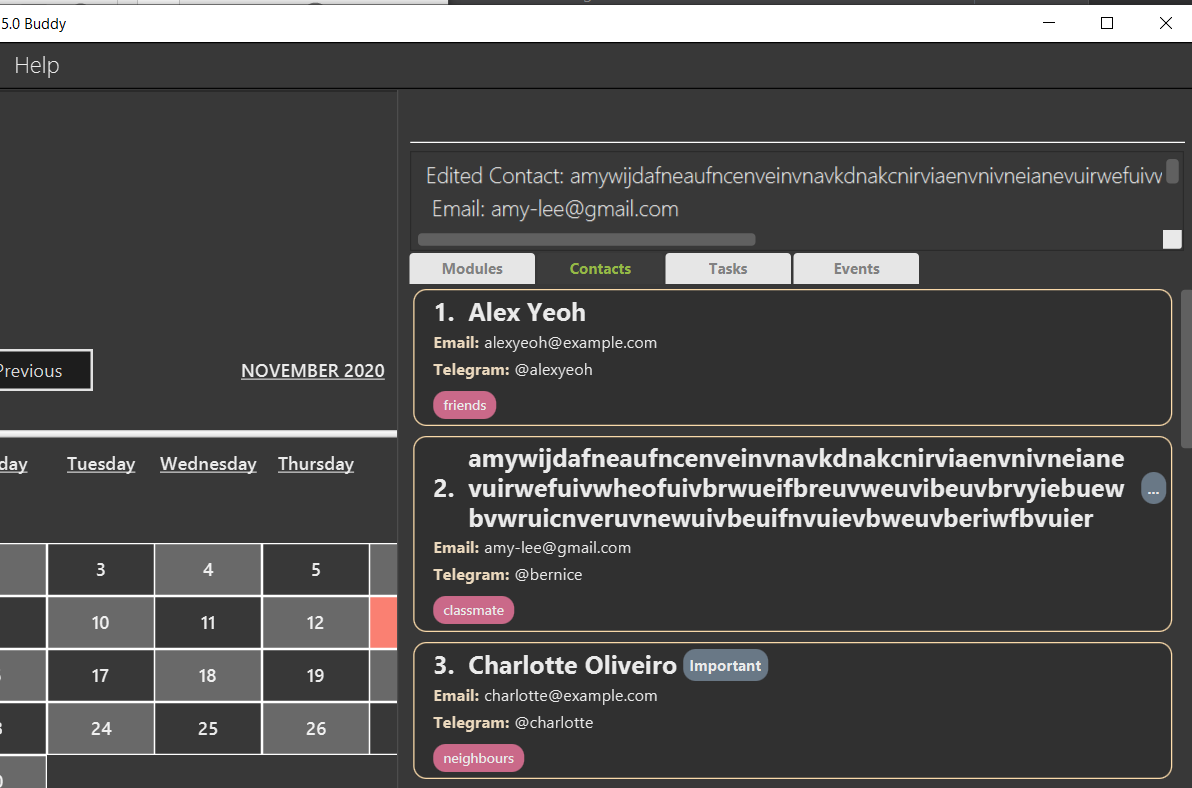Image resolution: width=1192 pixels, height=788 pixels.
Task: Click the neighbours tag on Charlotte Oliveiro
Action: [x=478, y=758]
